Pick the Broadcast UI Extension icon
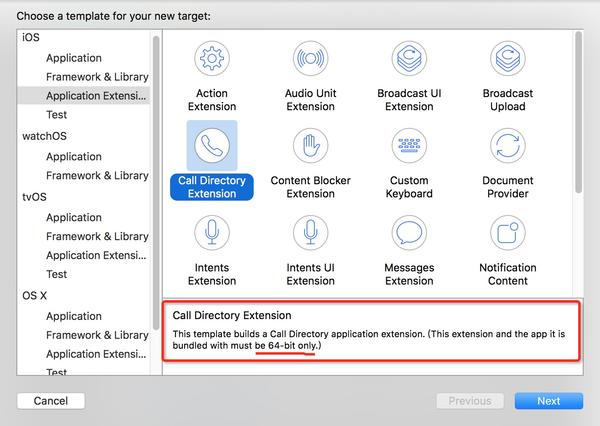This screenshot has height=426, width=600. pyautogui.click(x=409, y=59)
